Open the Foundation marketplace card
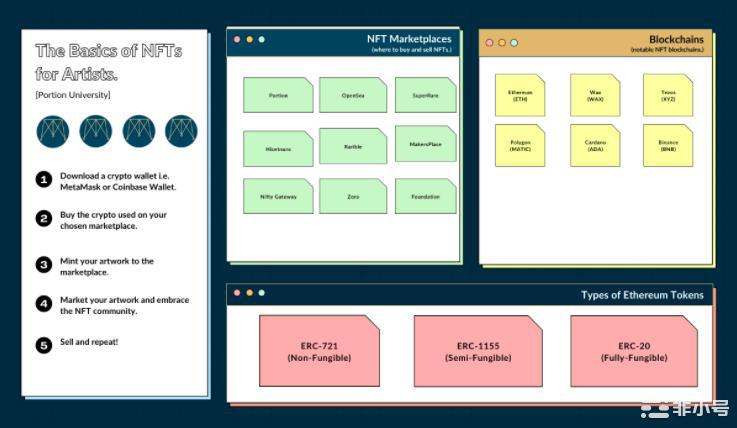This screenshot has width=737, height=428. tap(425, 196)
